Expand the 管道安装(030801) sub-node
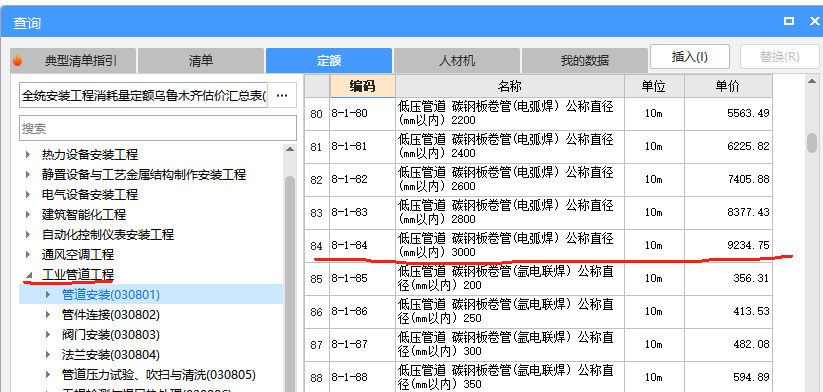The image size is (823, 392). [x=48, y=295]
